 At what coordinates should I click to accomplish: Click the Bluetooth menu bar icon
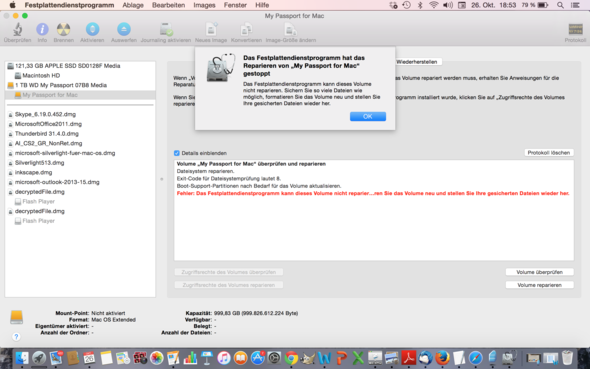point(420,5)
